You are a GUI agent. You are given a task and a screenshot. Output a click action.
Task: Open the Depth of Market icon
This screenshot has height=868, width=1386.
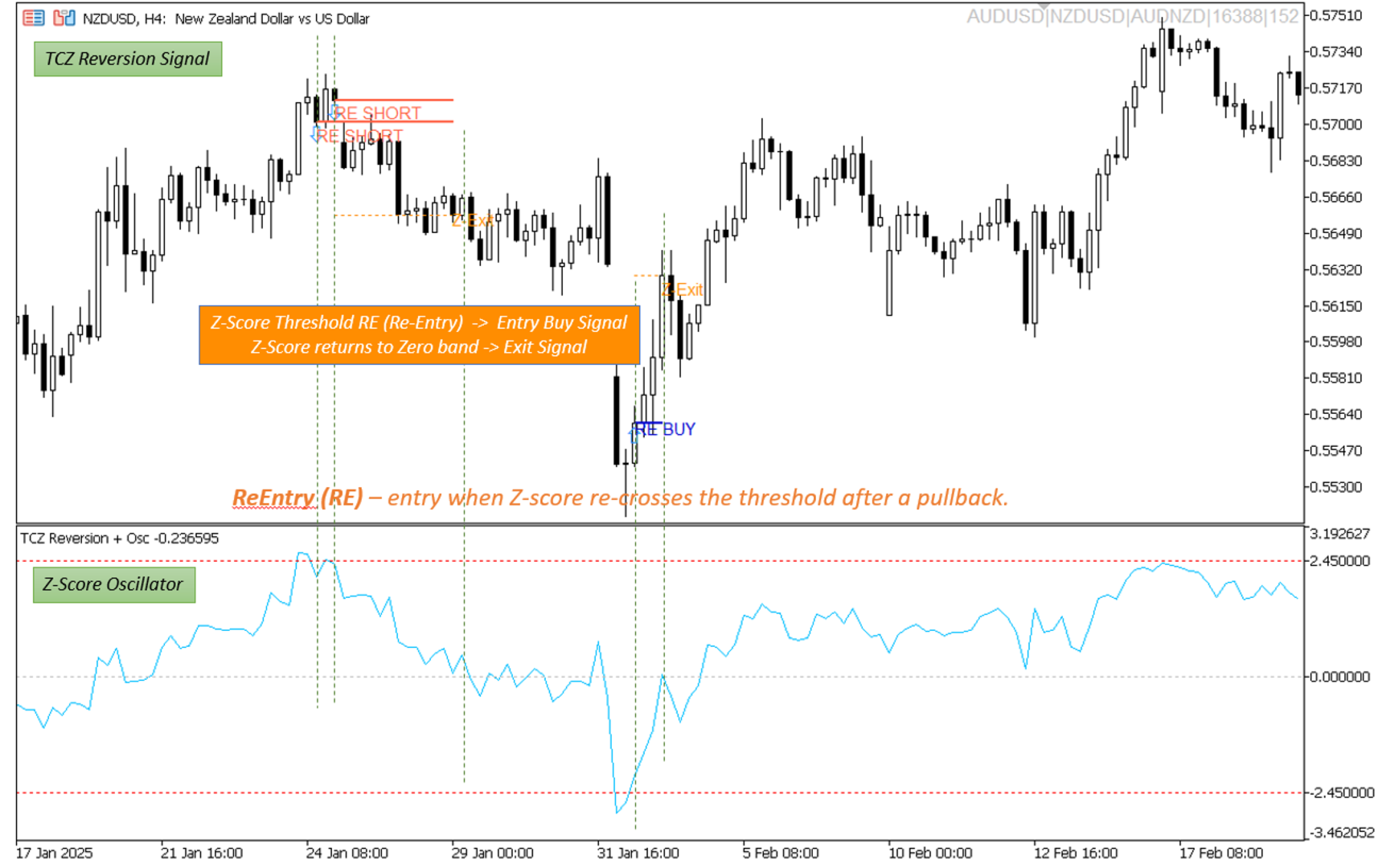[x=34, y=18]
